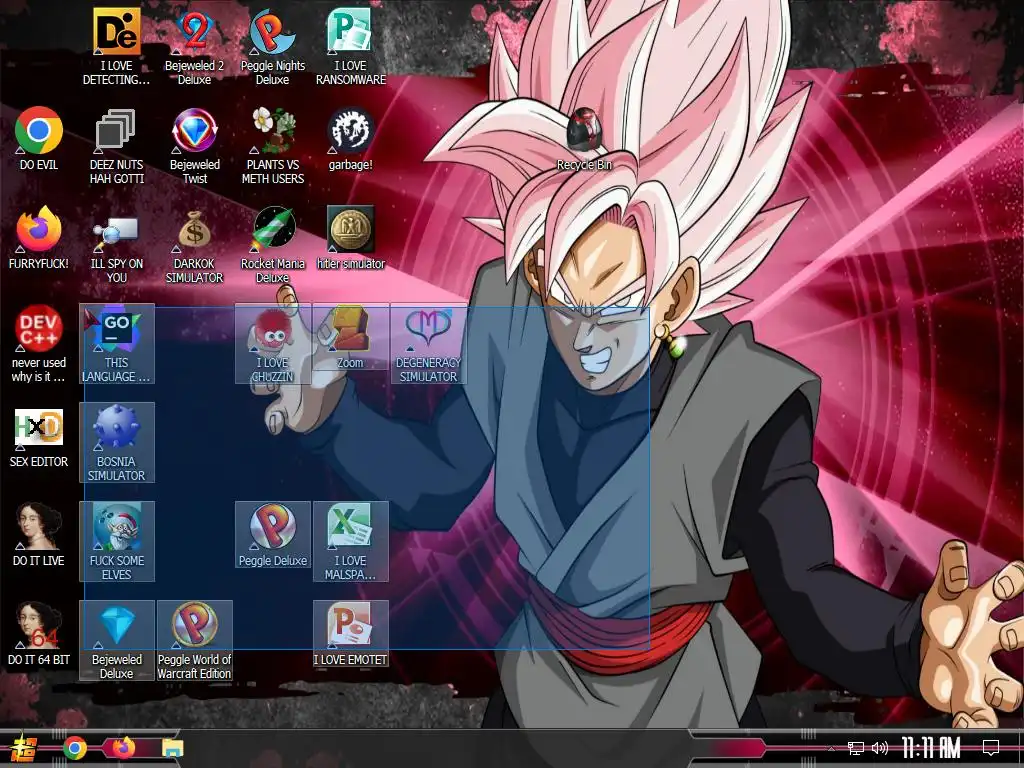Launch the Rocket Mania Deluxe shortcut

272,245
